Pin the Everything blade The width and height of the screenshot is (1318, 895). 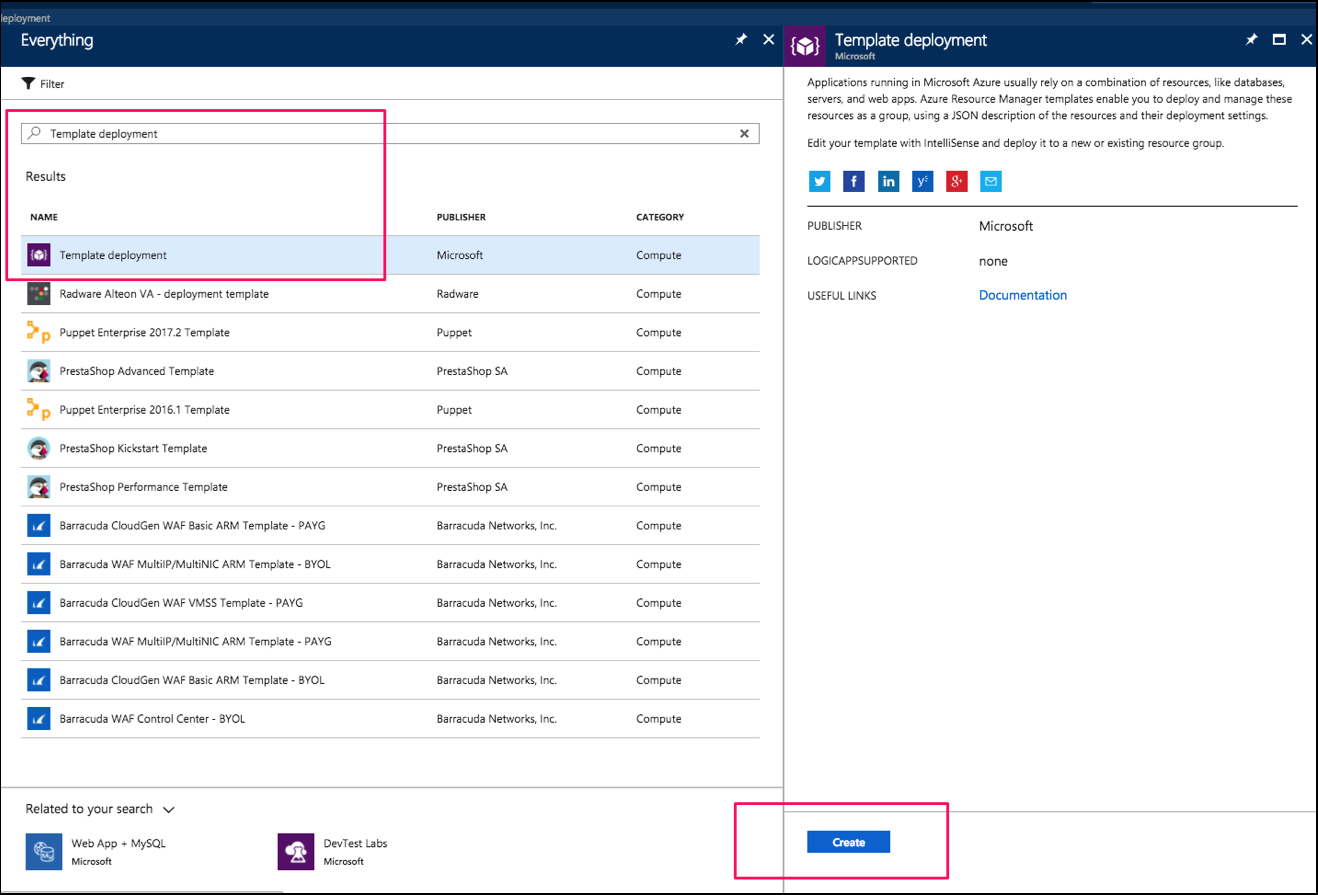[x=740, y=39]
